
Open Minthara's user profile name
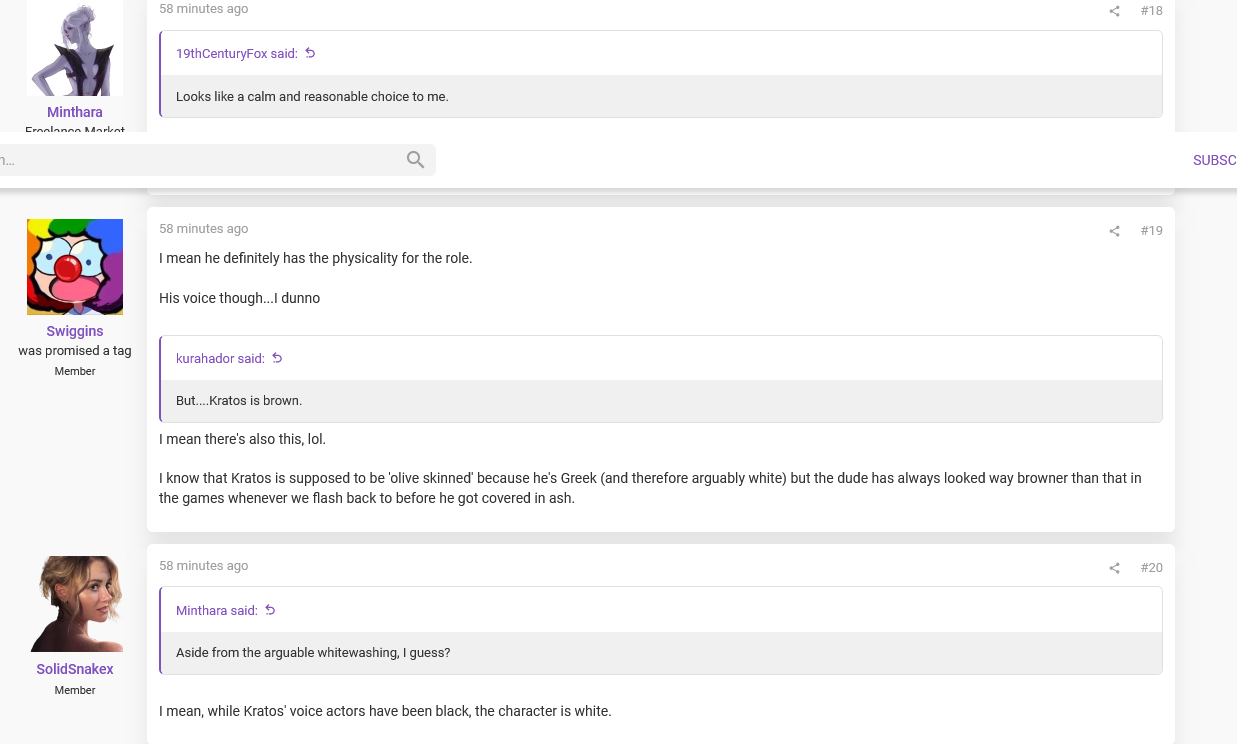tap(75, 112)
